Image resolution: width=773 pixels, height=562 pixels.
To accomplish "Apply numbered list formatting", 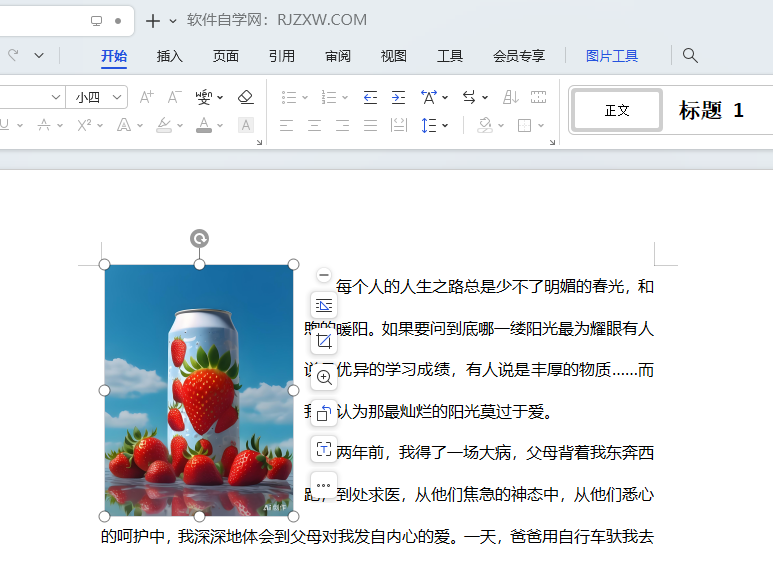I will 329,97.
